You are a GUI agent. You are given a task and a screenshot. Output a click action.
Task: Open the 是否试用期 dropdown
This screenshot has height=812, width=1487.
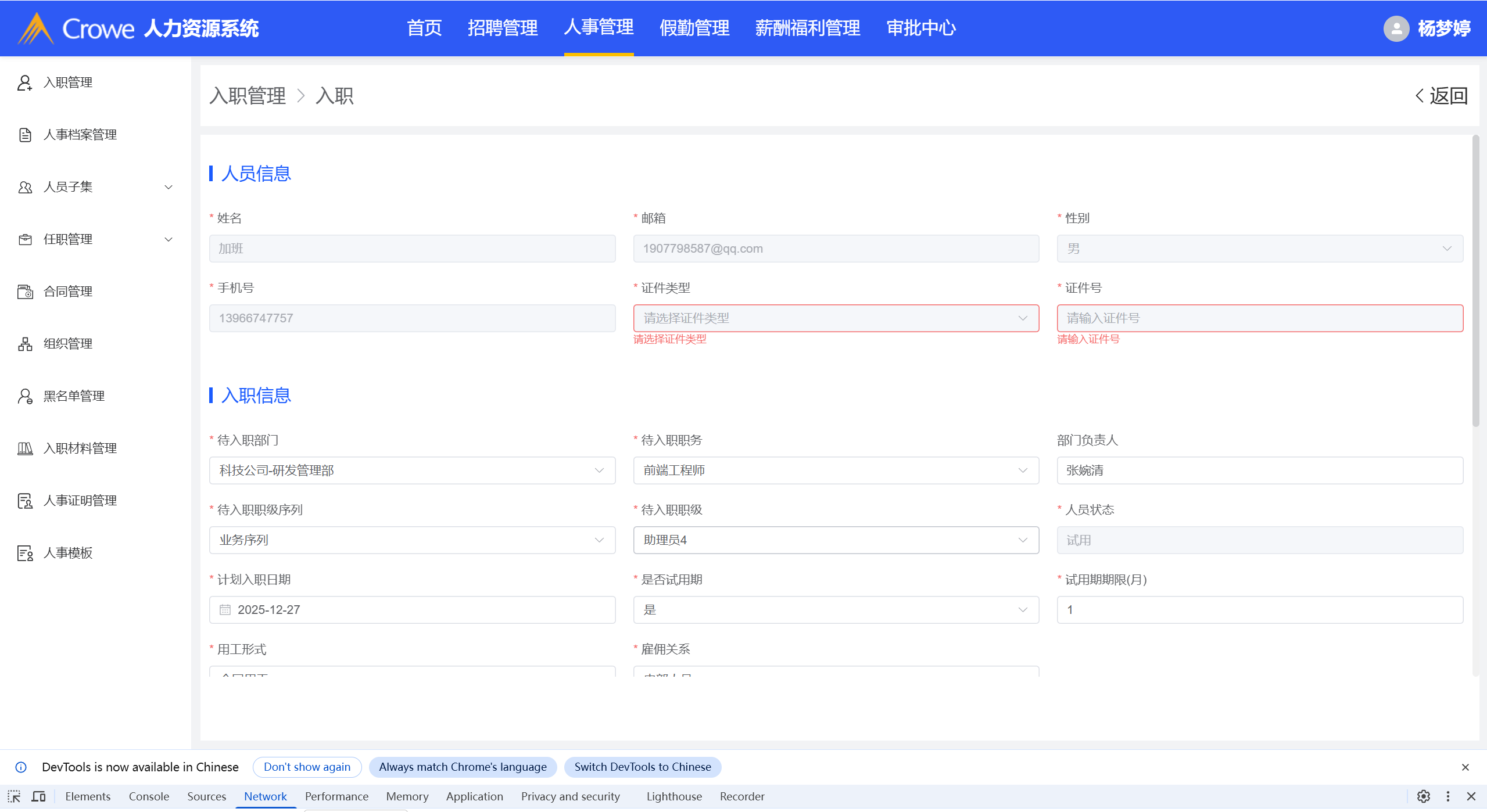[x=836, y=610]
